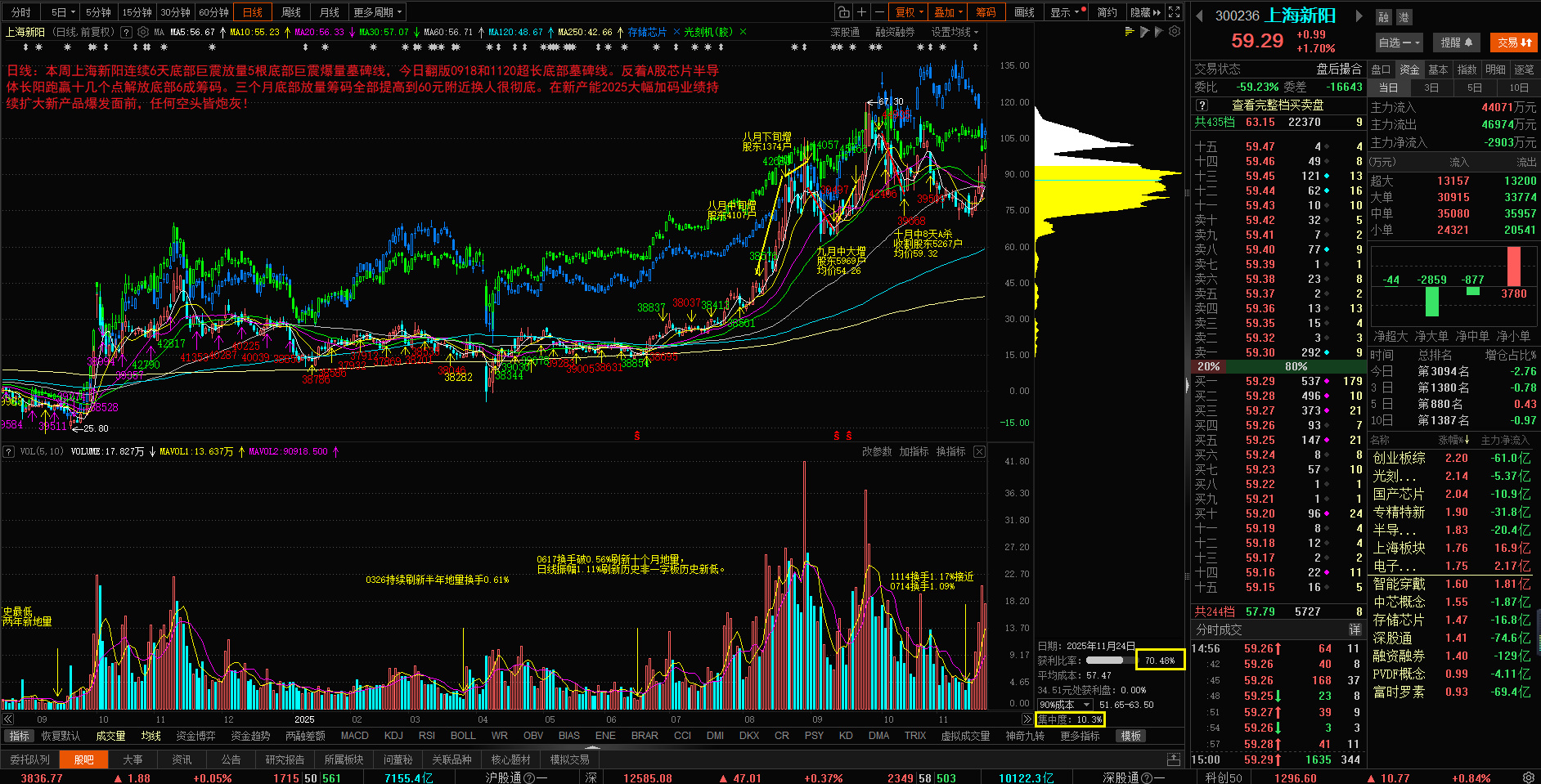Click question mark in VOL indicator header
The height and width of the screenshot is (784, 1541).
[8, 451]
